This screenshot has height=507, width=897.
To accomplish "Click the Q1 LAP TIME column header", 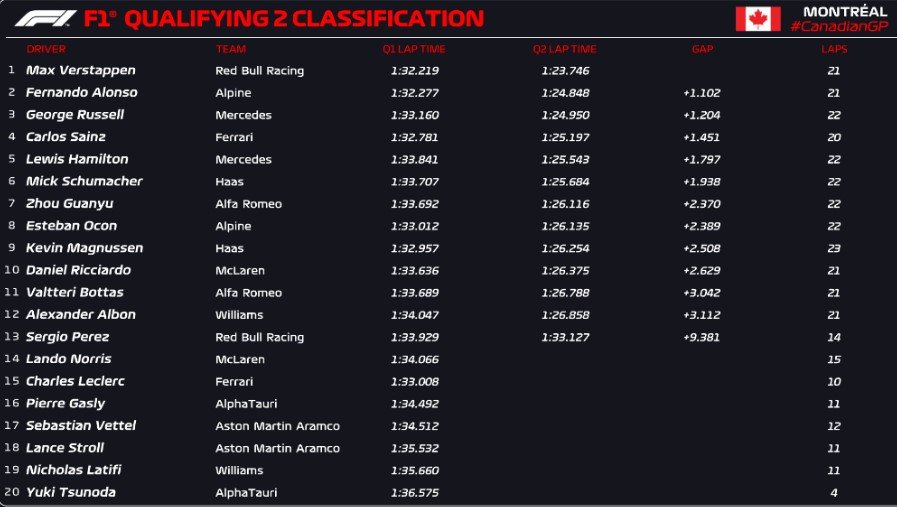I will [x=413, y=49].
